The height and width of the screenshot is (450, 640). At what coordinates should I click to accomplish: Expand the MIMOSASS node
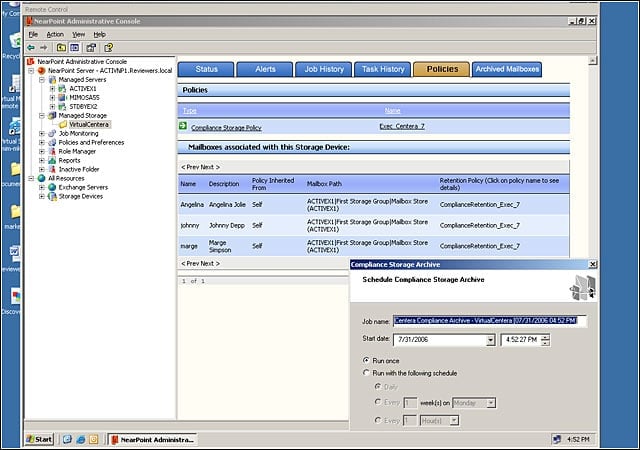pos(52,98)
